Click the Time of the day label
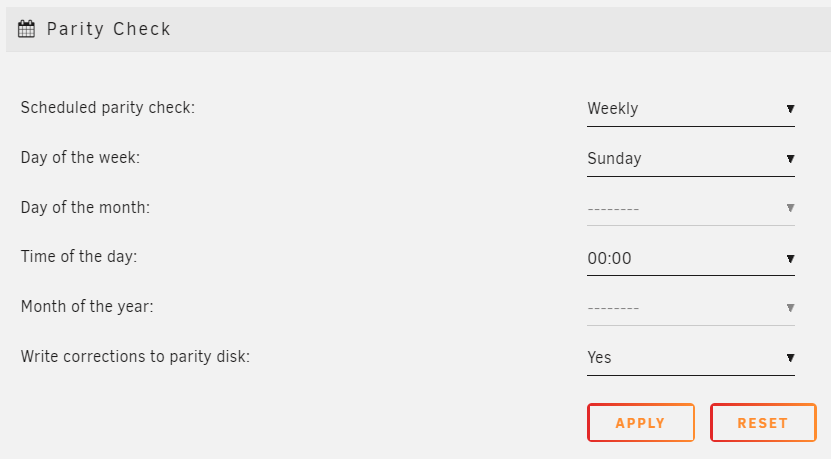The height and width of the screenshot is (459, 831). [x=79, y=257]
